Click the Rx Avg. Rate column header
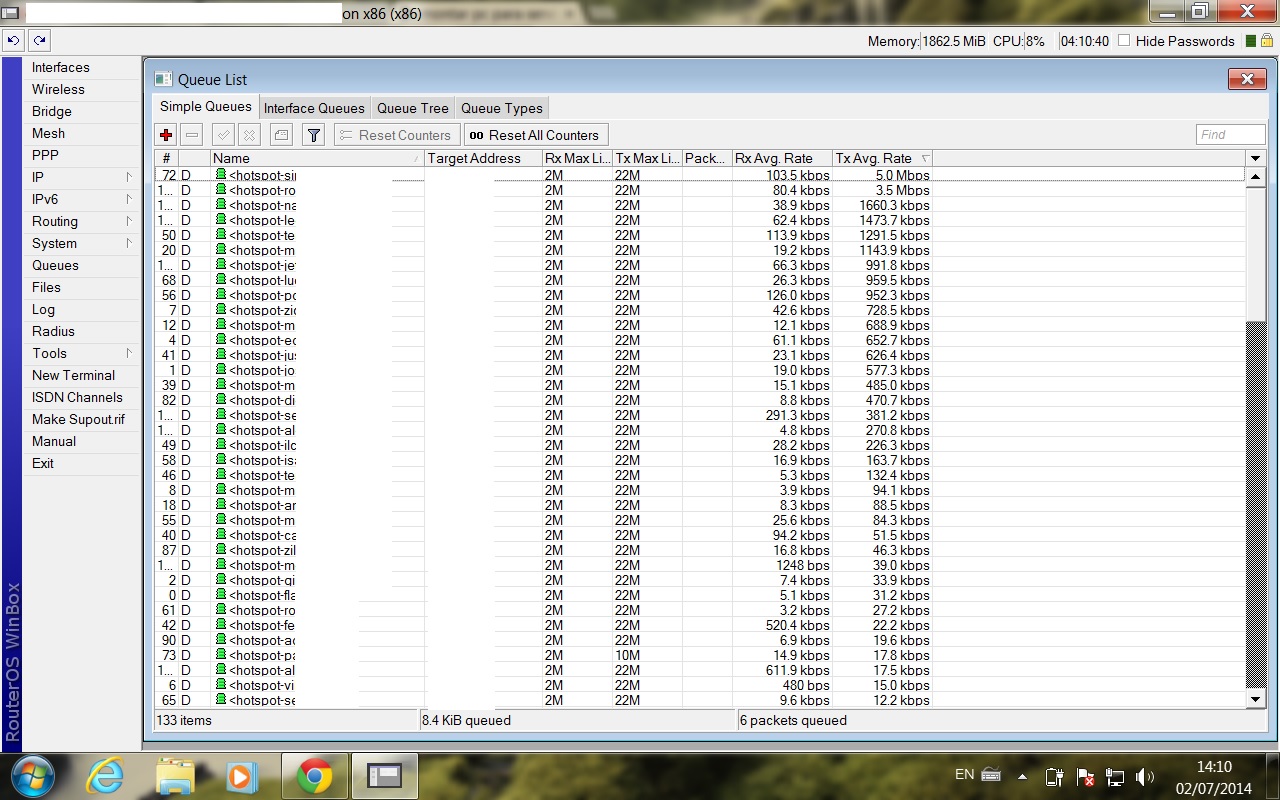The height and width of the screenshot is (800, 1280). coord(782,158)
